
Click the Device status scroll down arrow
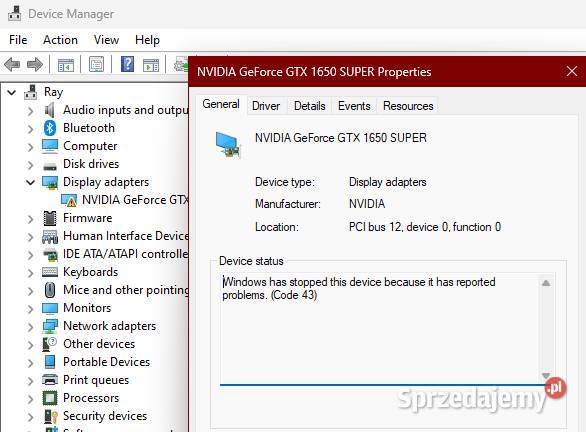pyautogui.click(x=546, y=376)
